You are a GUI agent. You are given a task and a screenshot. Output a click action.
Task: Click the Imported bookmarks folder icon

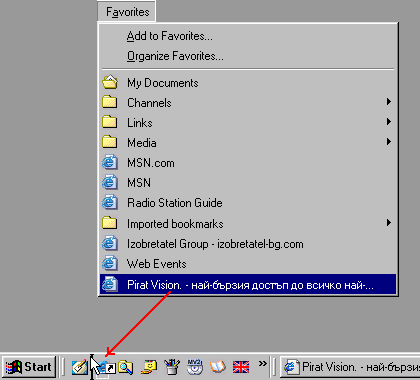(x=110, y=223)
